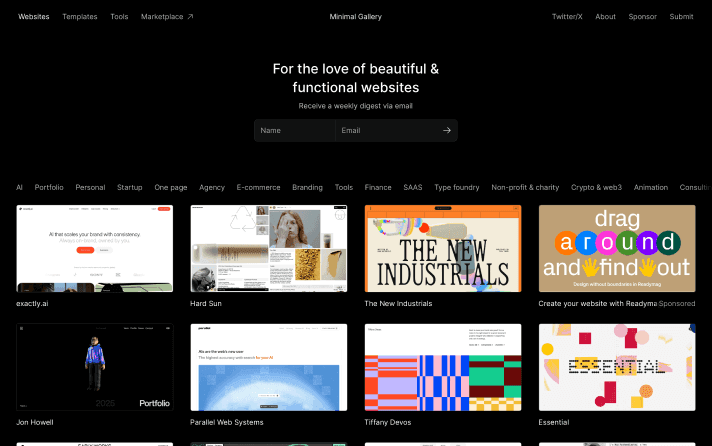Filter by Non-profit & charity category
Screen dimensions: 712x446
[525, 188]
